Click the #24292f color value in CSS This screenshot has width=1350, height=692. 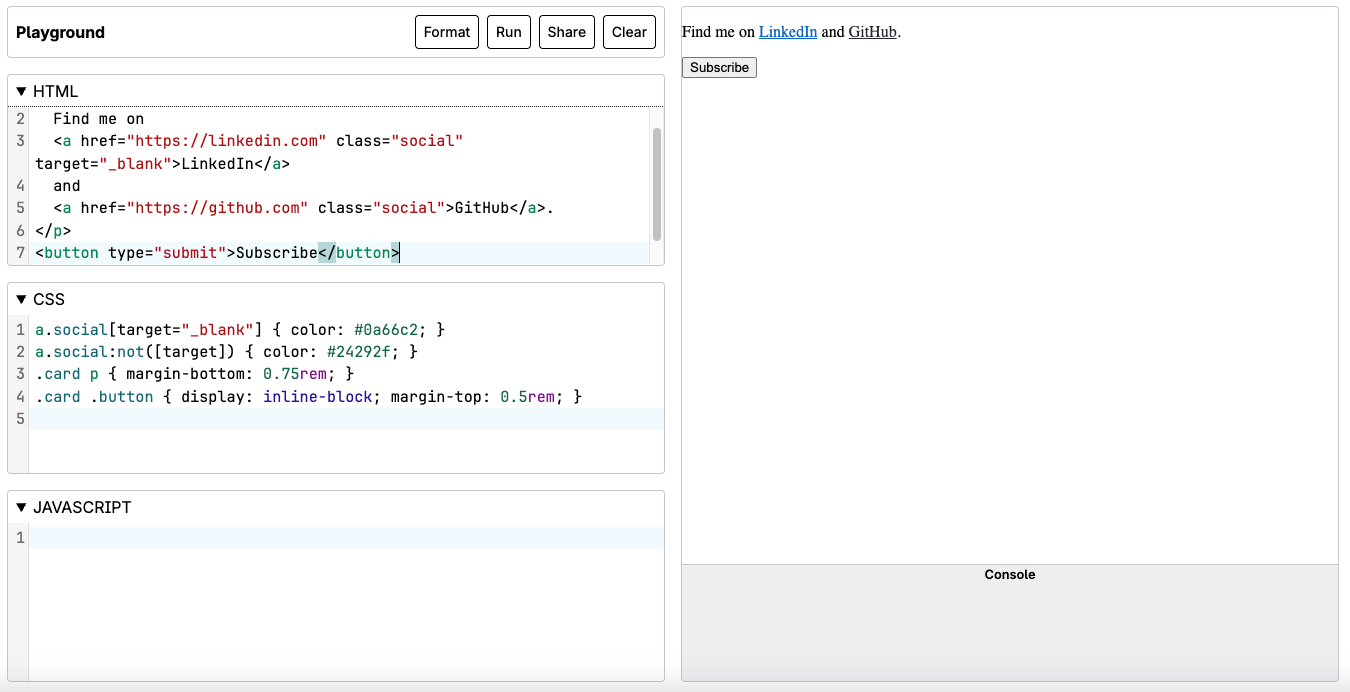(359, 352)
